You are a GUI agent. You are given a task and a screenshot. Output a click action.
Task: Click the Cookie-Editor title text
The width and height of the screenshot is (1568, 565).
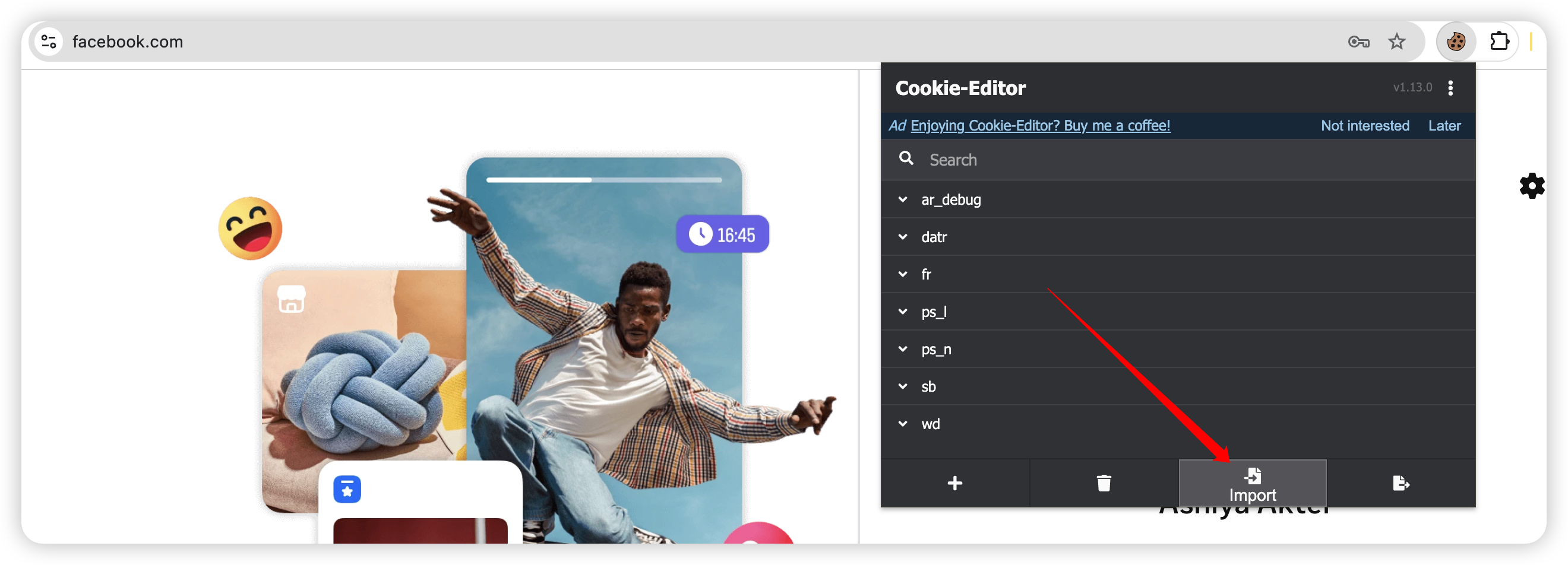point(960,88)
